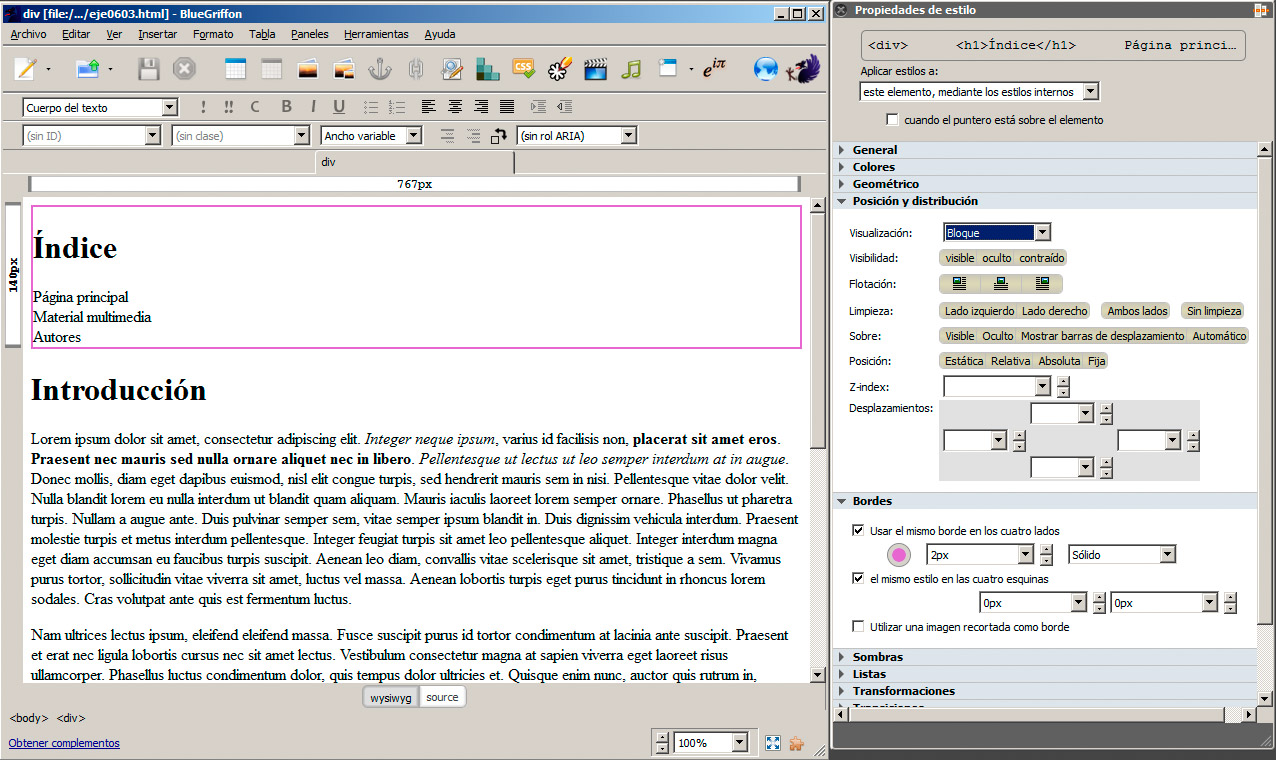Image resolution: width=1276 pixels, height=760 pixels.
Task: Click the 'Obtener complementos' link
Action: click(x=64, y=743)
